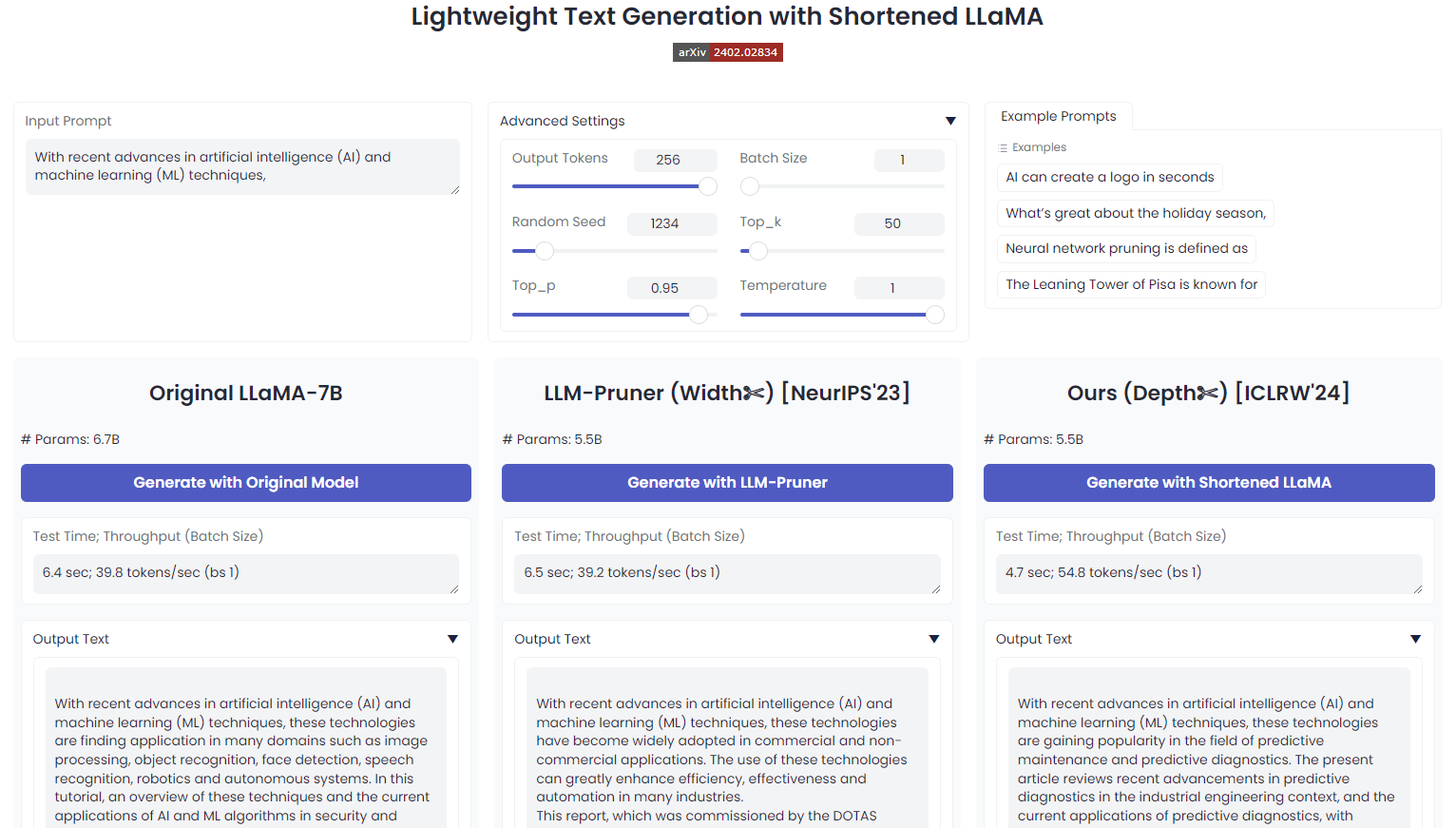Select the 'AI can create a logo in seconds' example
The width and height of the screenshot is (1456, 828).
pyautogui.click(x=1109, y=177)
